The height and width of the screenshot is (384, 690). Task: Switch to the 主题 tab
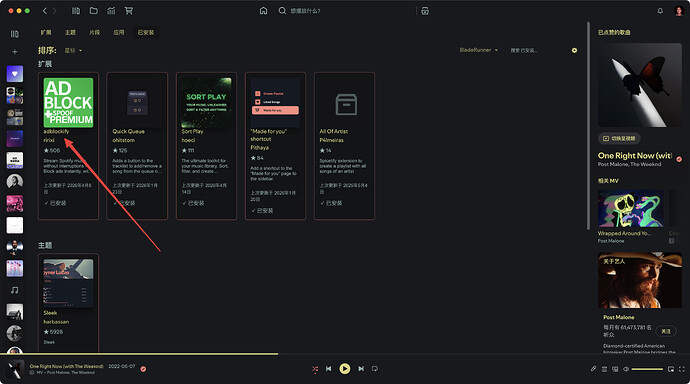(70, 33)
